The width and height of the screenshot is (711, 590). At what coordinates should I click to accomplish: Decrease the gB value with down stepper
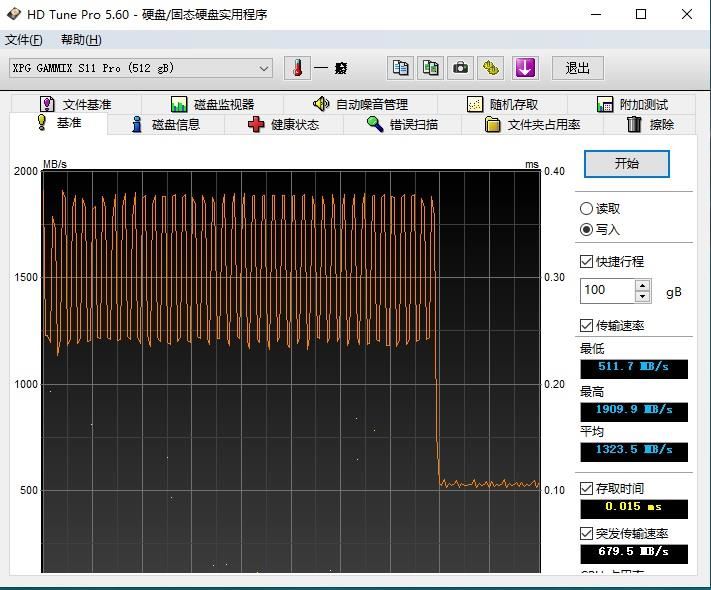coord(643,297)
